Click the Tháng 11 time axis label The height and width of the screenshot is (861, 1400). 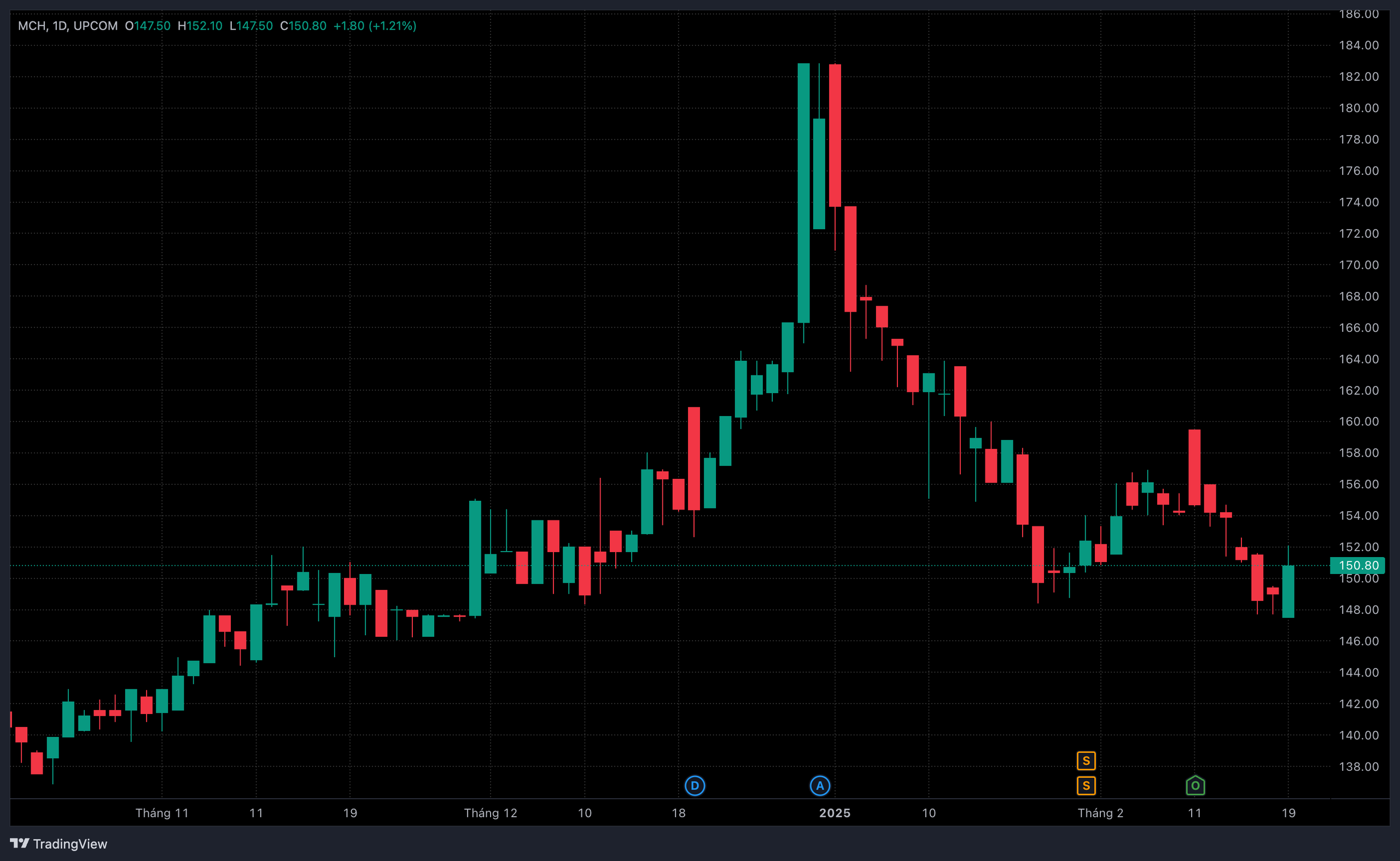(x=162, y=812)
